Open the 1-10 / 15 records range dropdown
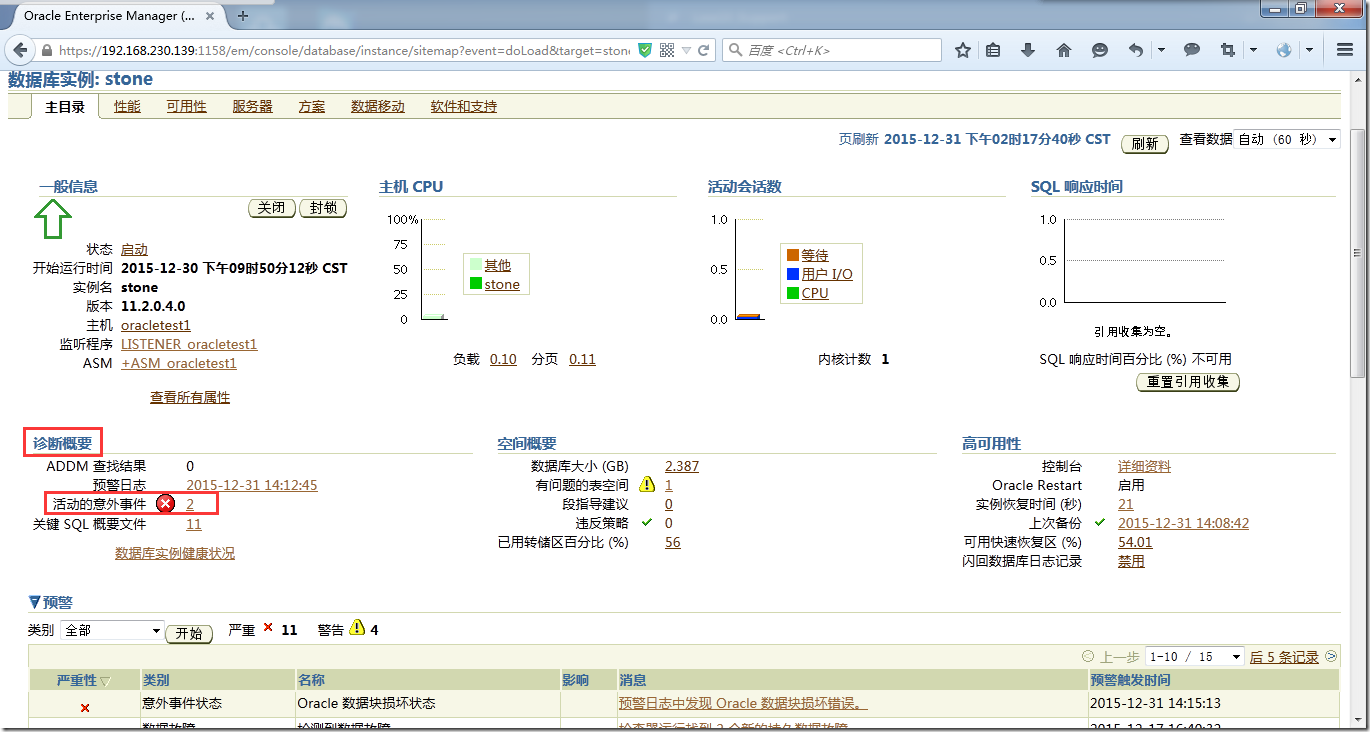 [x=1195, y=657]
